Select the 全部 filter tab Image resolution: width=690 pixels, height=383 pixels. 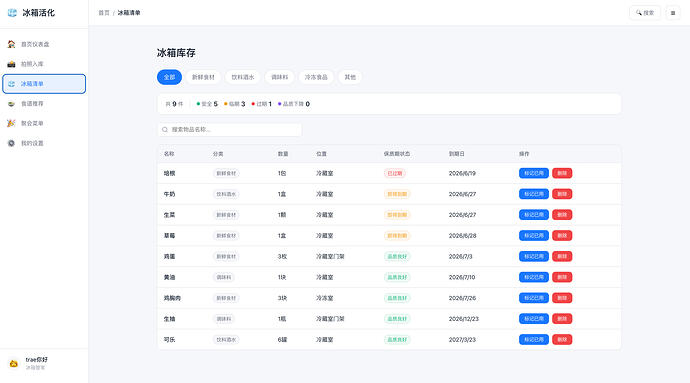[169, 77]
